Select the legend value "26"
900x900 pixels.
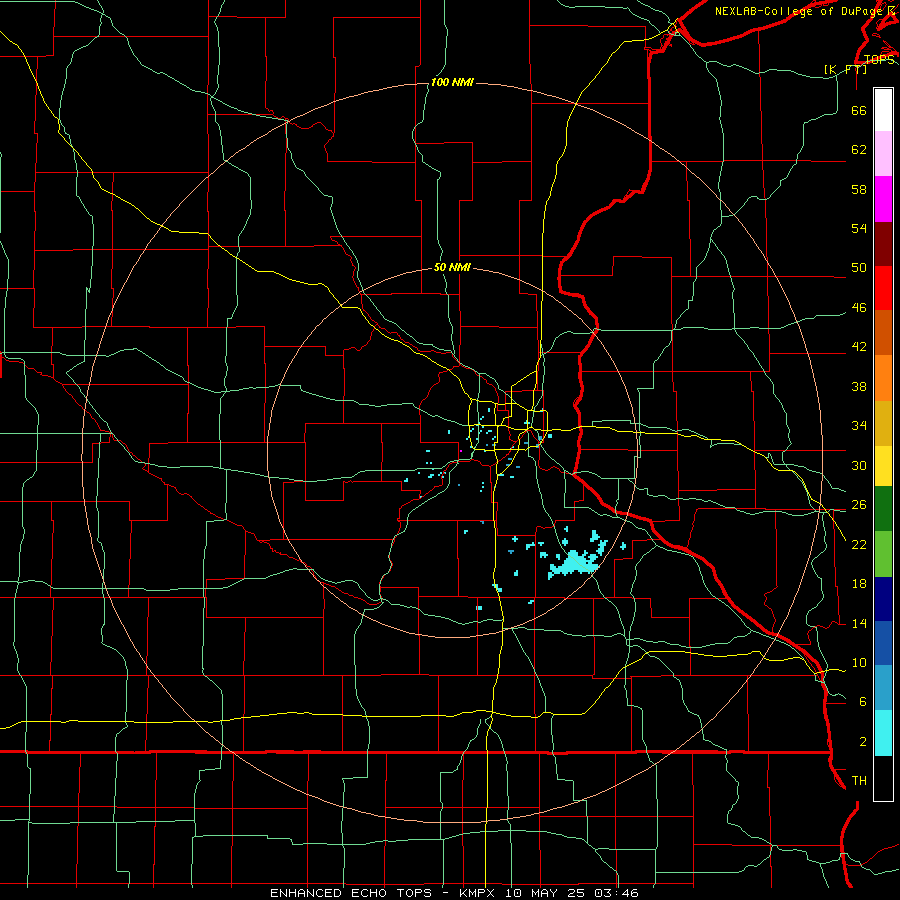coord(859,505)
